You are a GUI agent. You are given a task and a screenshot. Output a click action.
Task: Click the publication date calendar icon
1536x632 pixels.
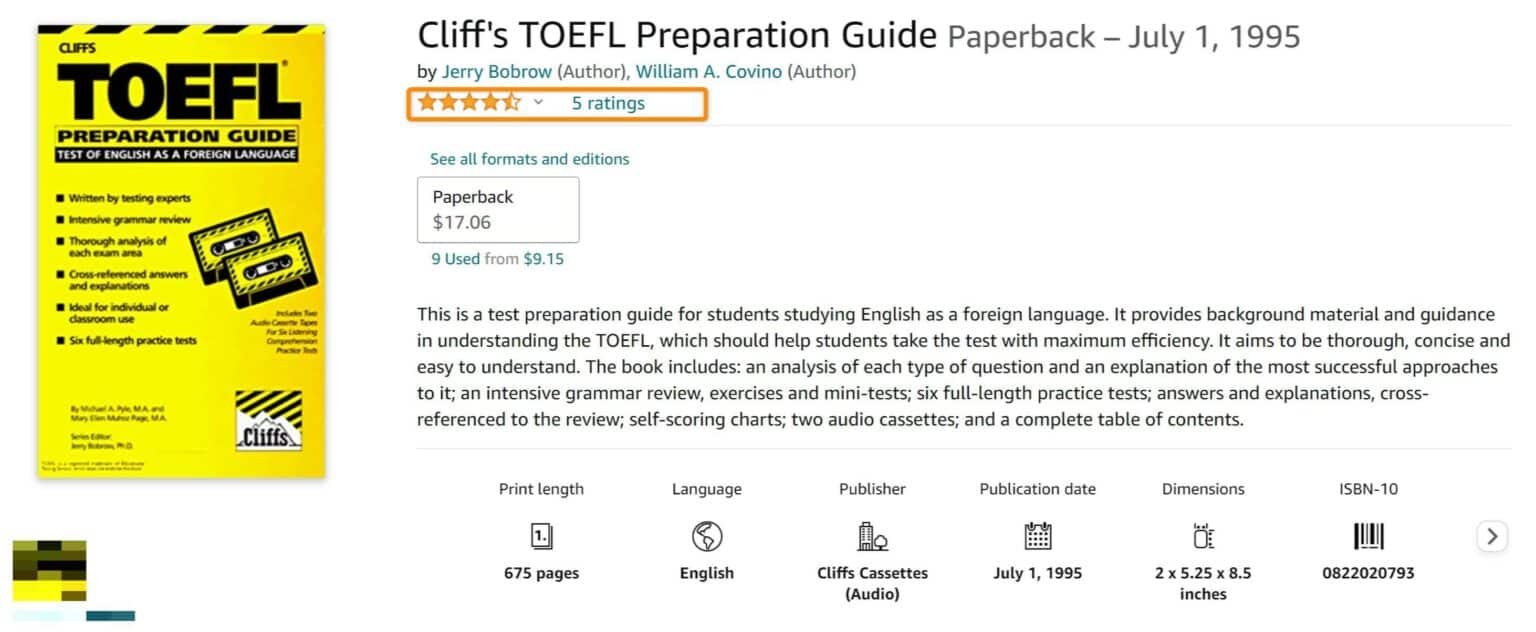click(1037, 536)
